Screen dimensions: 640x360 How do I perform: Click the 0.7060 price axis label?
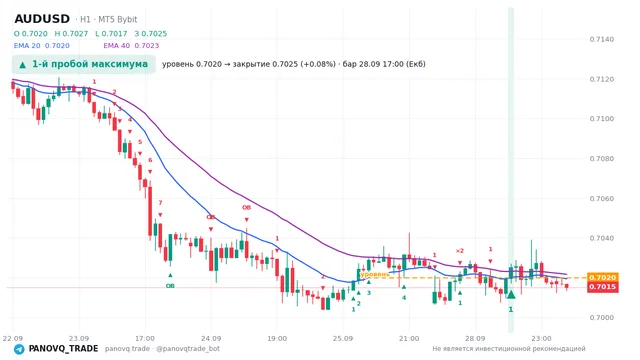pos(602,198)
